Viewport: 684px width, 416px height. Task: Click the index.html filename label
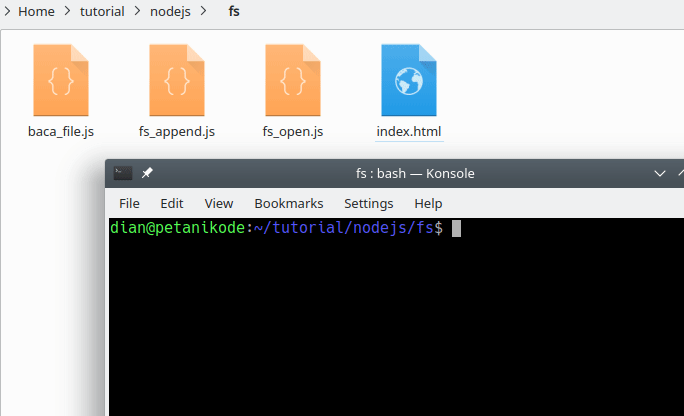pos(409,131)
